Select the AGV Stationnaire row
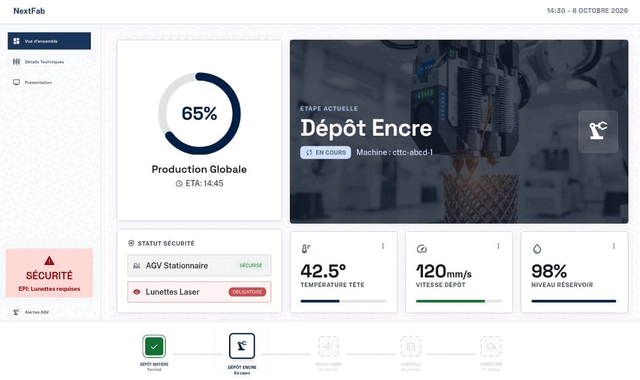This screenshot has height=380, width=640. [199, 265]
